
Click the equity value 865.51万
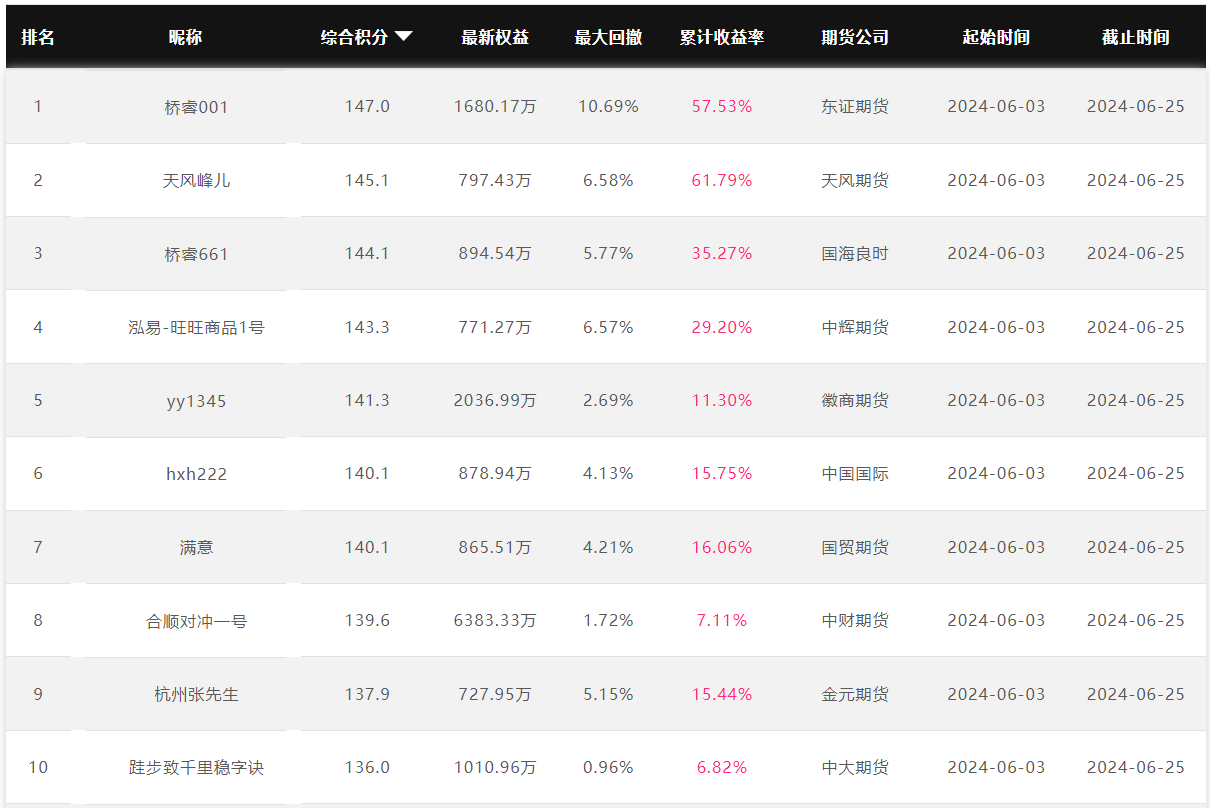[495, 547]
